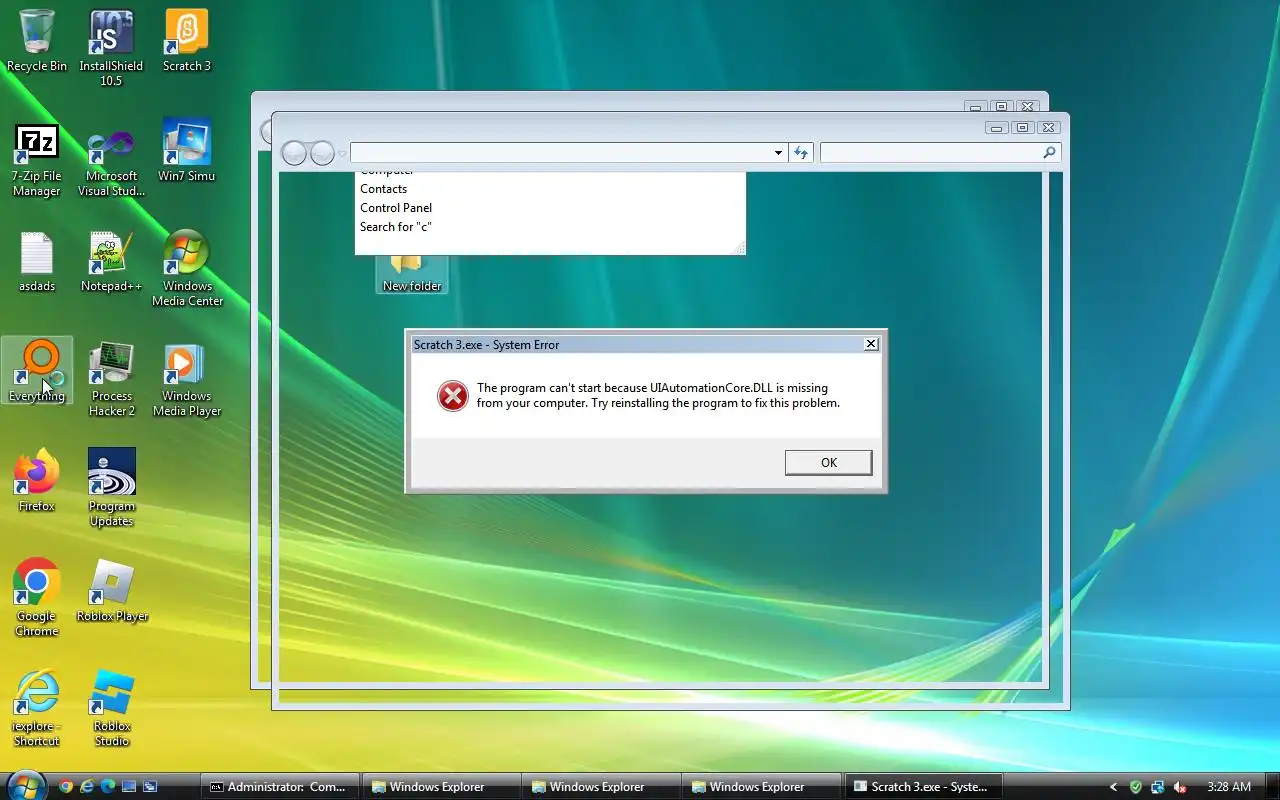Screen dimensions: 1280x800
Task: Open the Roblox Player desktop icon
Action: coord(111,591)
